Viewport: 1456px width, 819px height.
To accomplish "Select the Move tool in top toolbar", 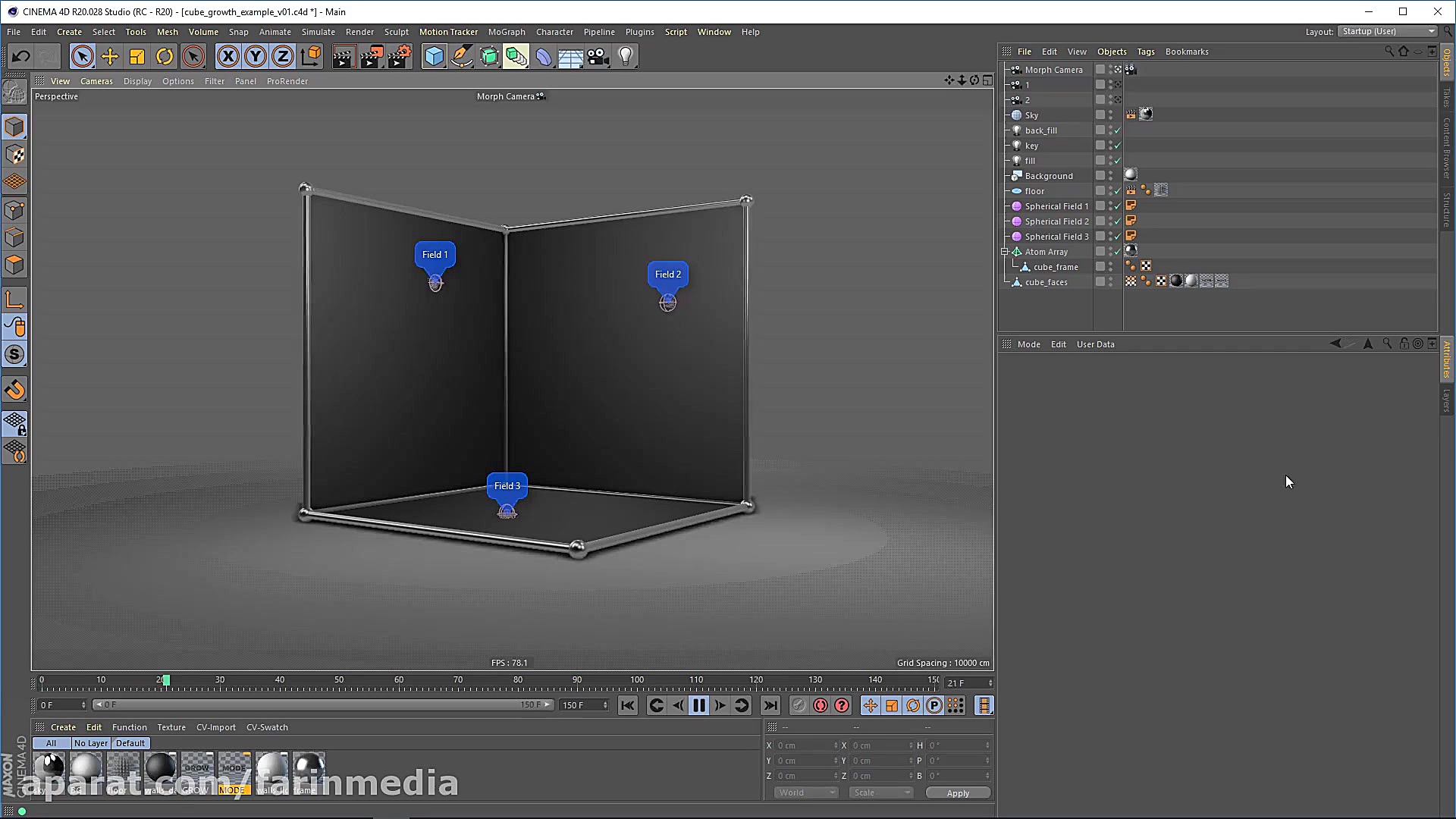I will (110, 57).
